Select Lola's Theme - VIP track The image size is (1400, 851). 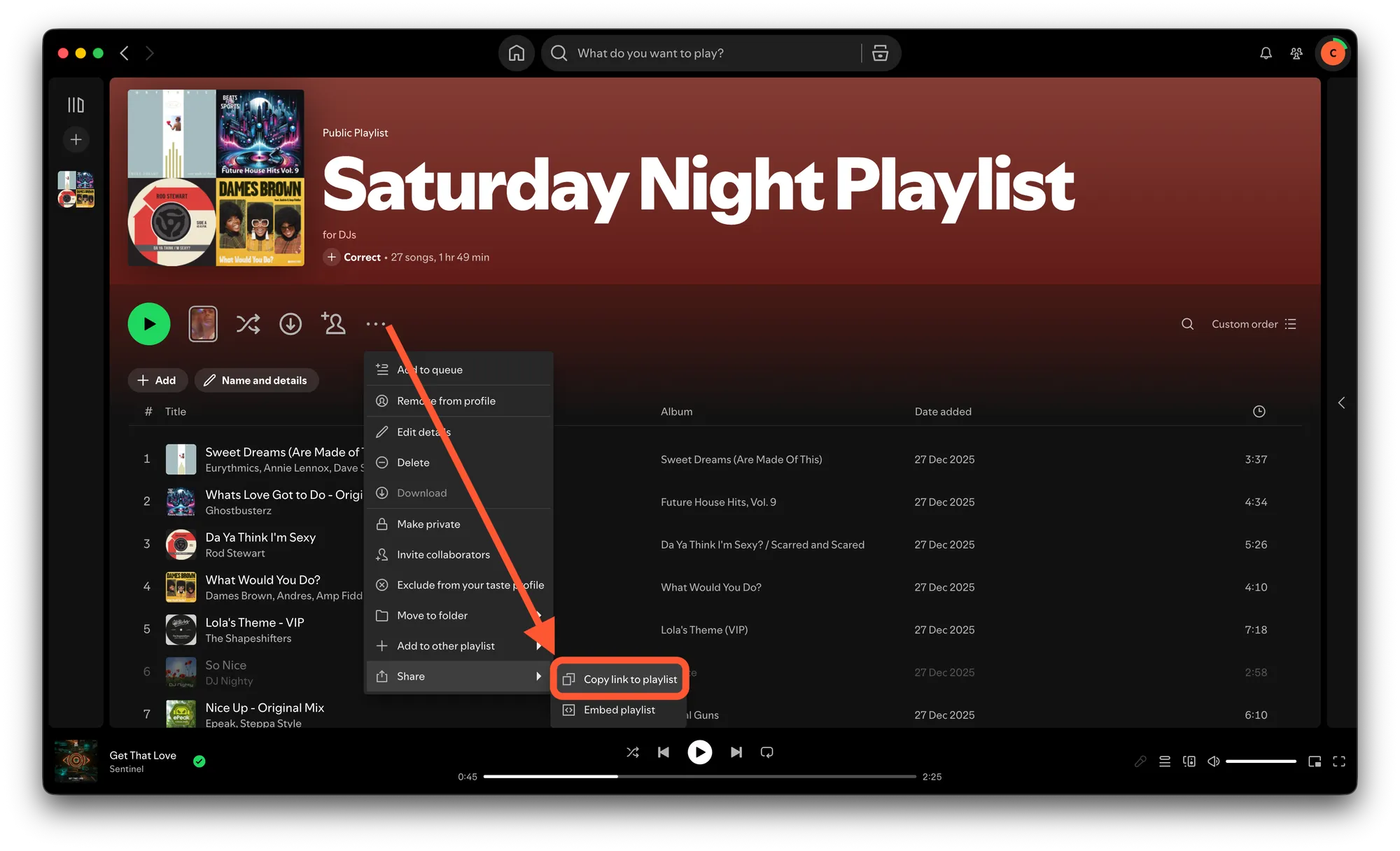[x=255, y=622]
